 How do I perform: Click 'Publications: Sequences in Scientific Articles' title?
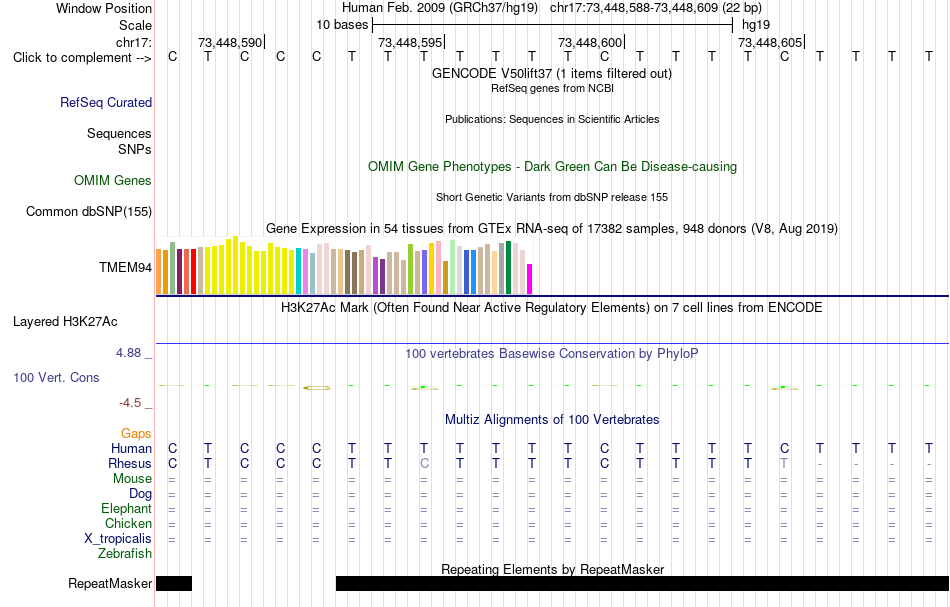pos(552,119)
